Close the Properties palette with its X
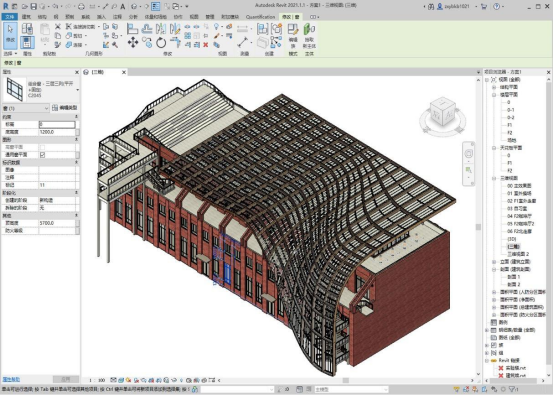The height and width of the screenshot is (395, 554). pyautogui.click(x=77, y=72)
